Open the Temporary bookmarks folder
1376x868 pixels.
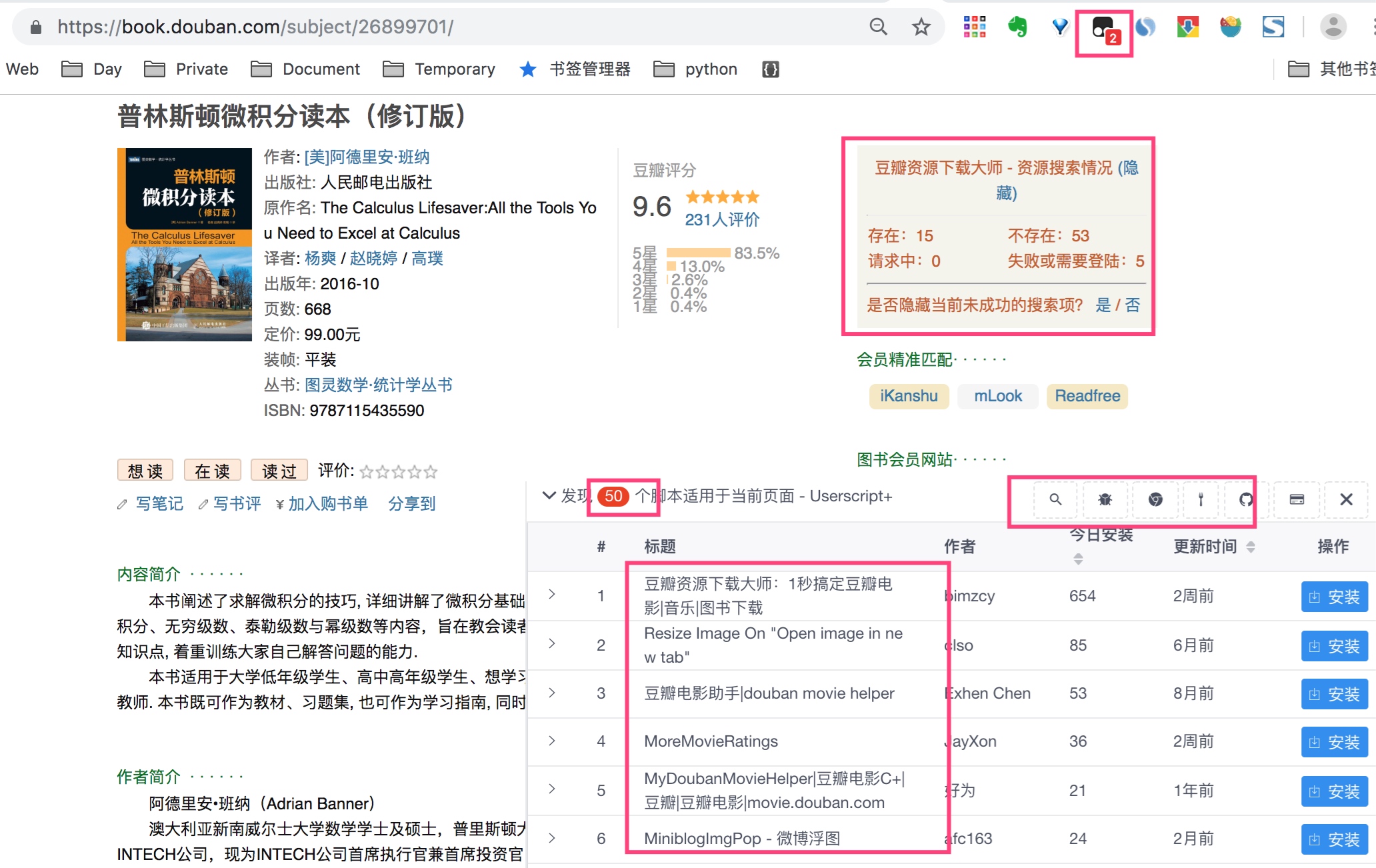point(439,69)
